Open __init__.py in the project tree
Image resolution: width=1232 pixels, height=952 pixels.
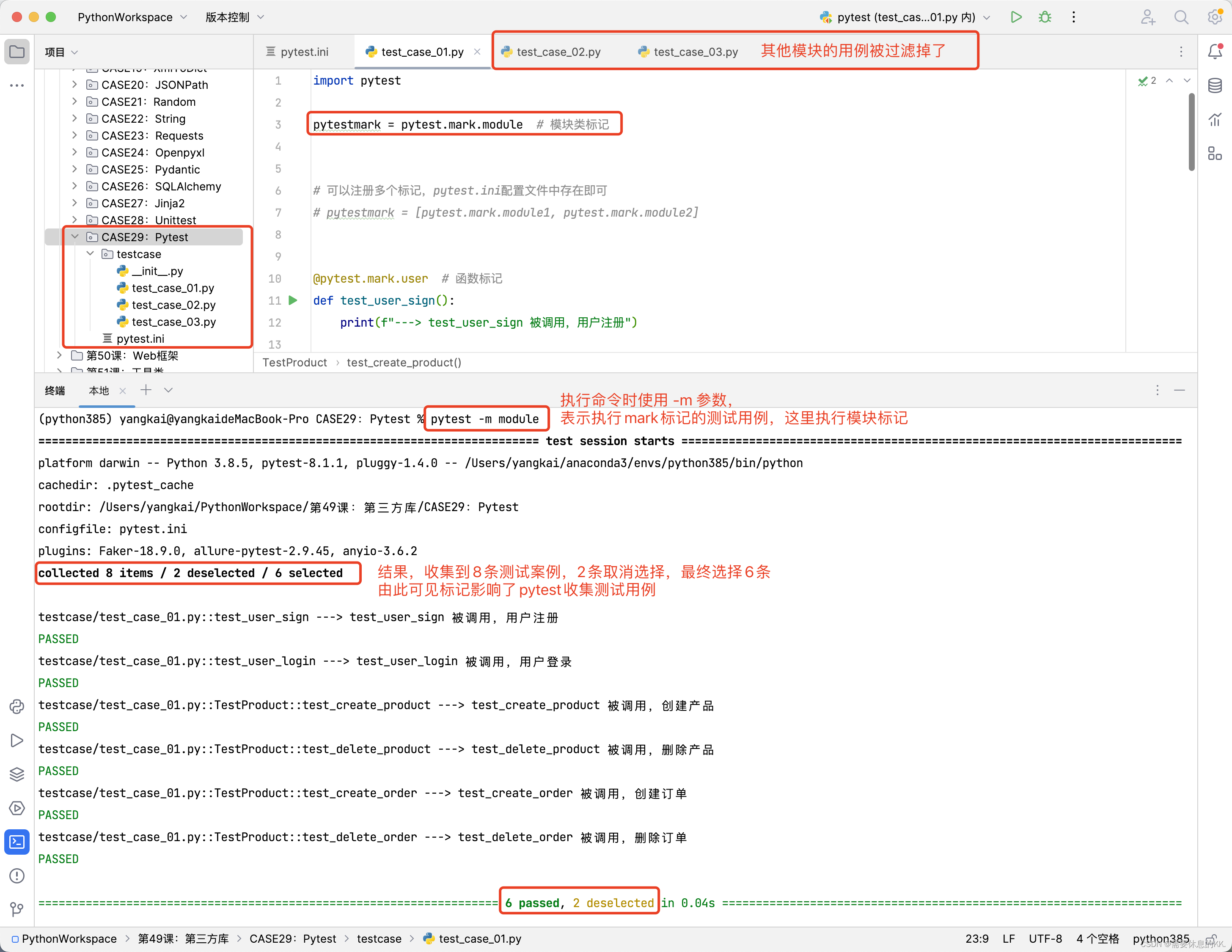[x=157, y=271]
